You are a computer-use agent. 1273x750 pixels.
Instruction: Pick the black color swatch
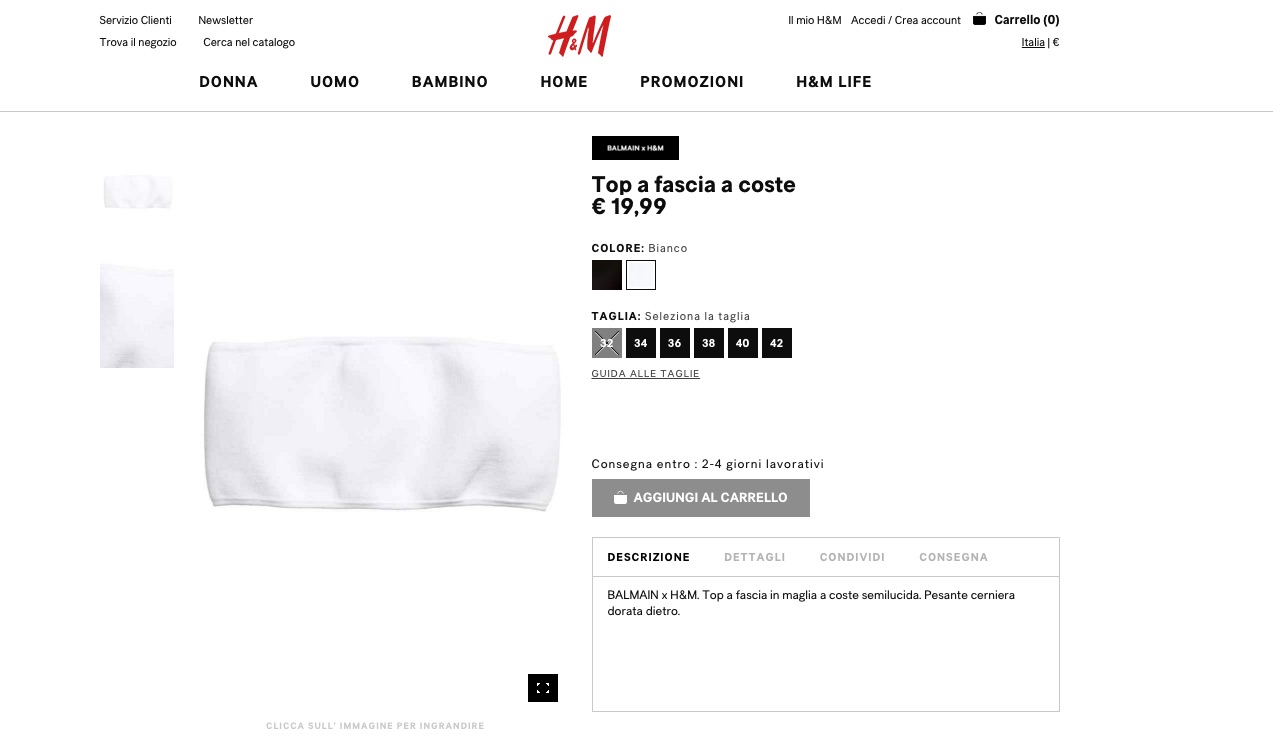tap(607, 275)
